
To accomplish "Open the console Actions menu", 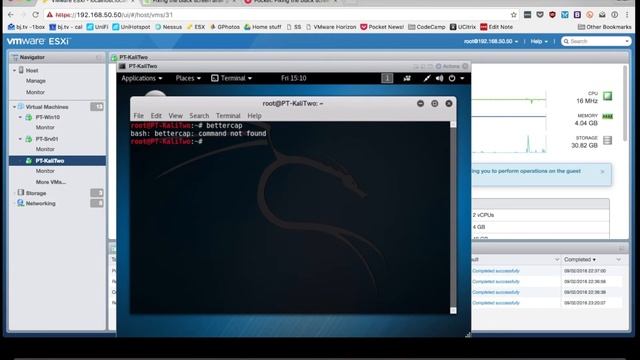I will [x=448, y=66].
